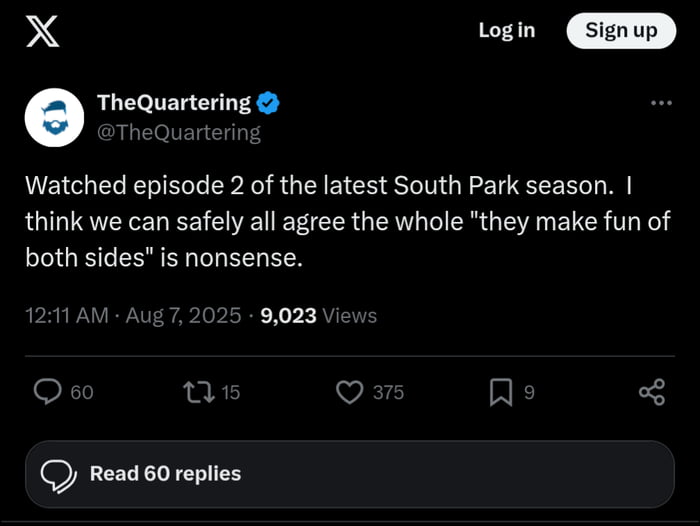Click the blue verified badge
700x526 pixels.
[269, 102]
